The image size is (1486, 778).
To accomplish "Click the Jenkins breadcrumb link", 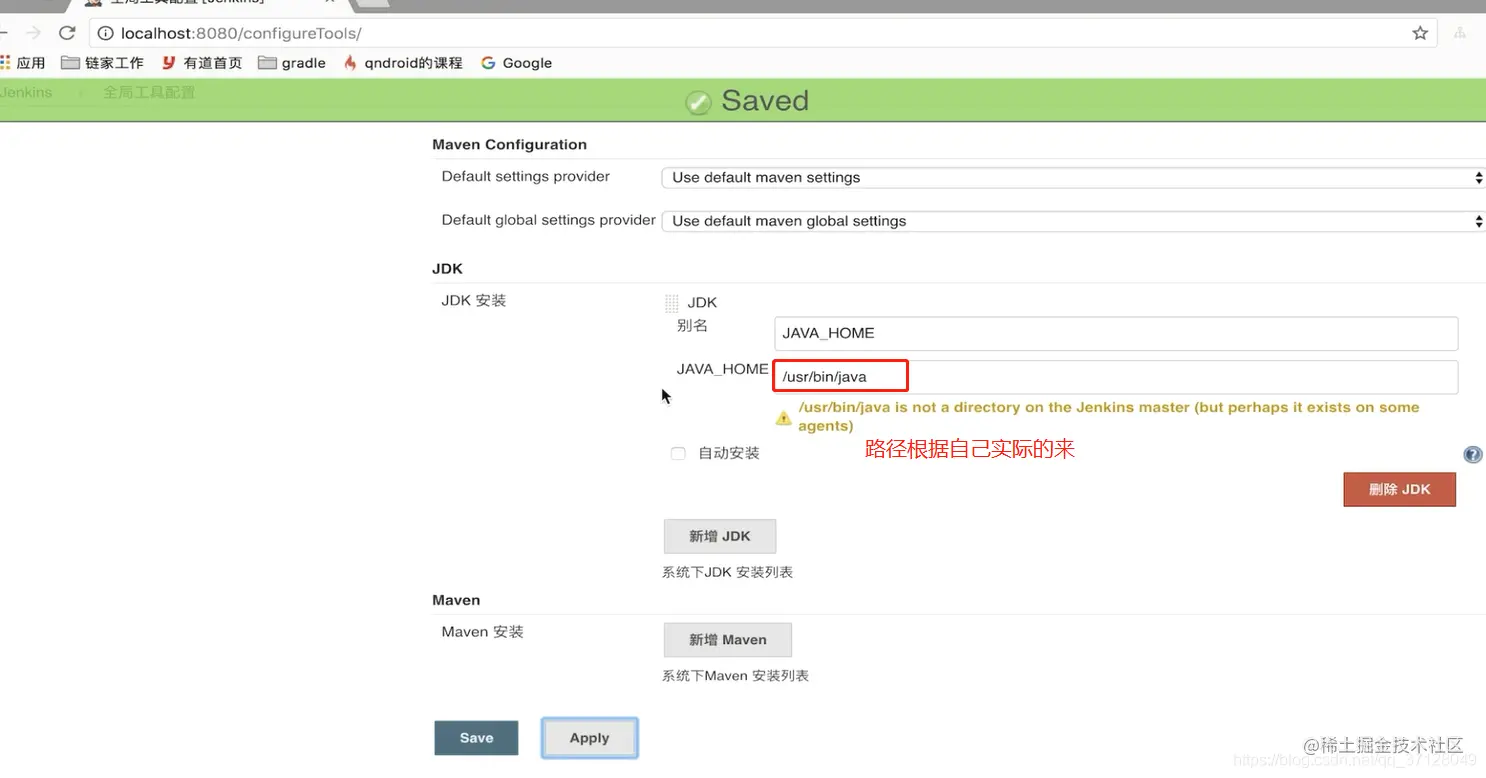I will (x=26, y=92).
